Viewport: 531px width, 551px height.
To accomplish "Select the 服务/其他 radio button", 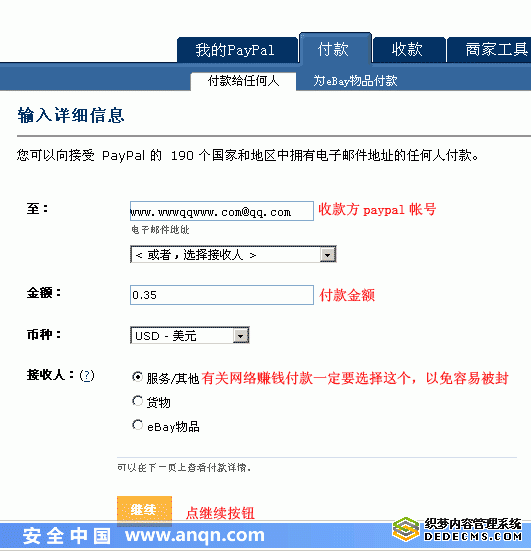I will tap(137, 377).
